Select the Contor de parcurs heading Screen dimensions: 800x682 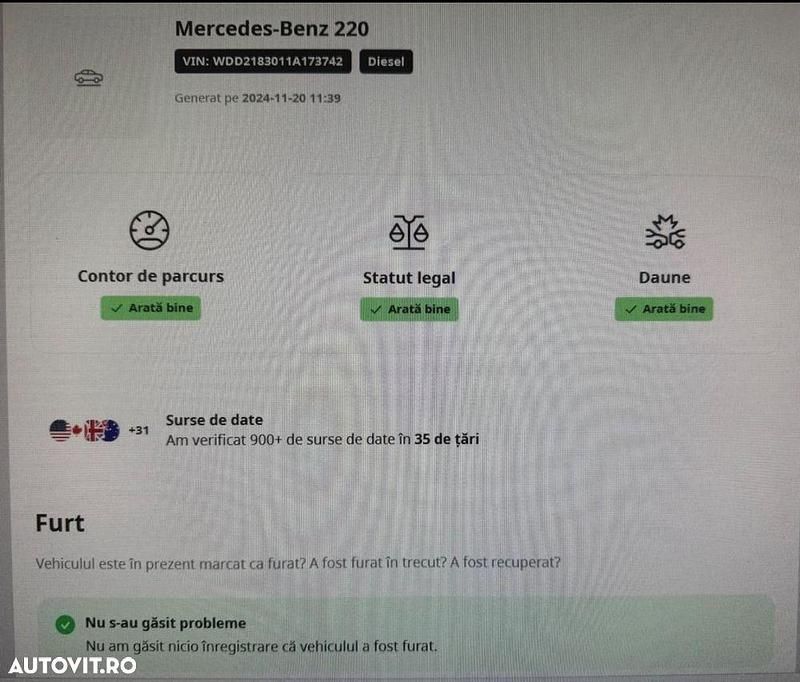151,276
